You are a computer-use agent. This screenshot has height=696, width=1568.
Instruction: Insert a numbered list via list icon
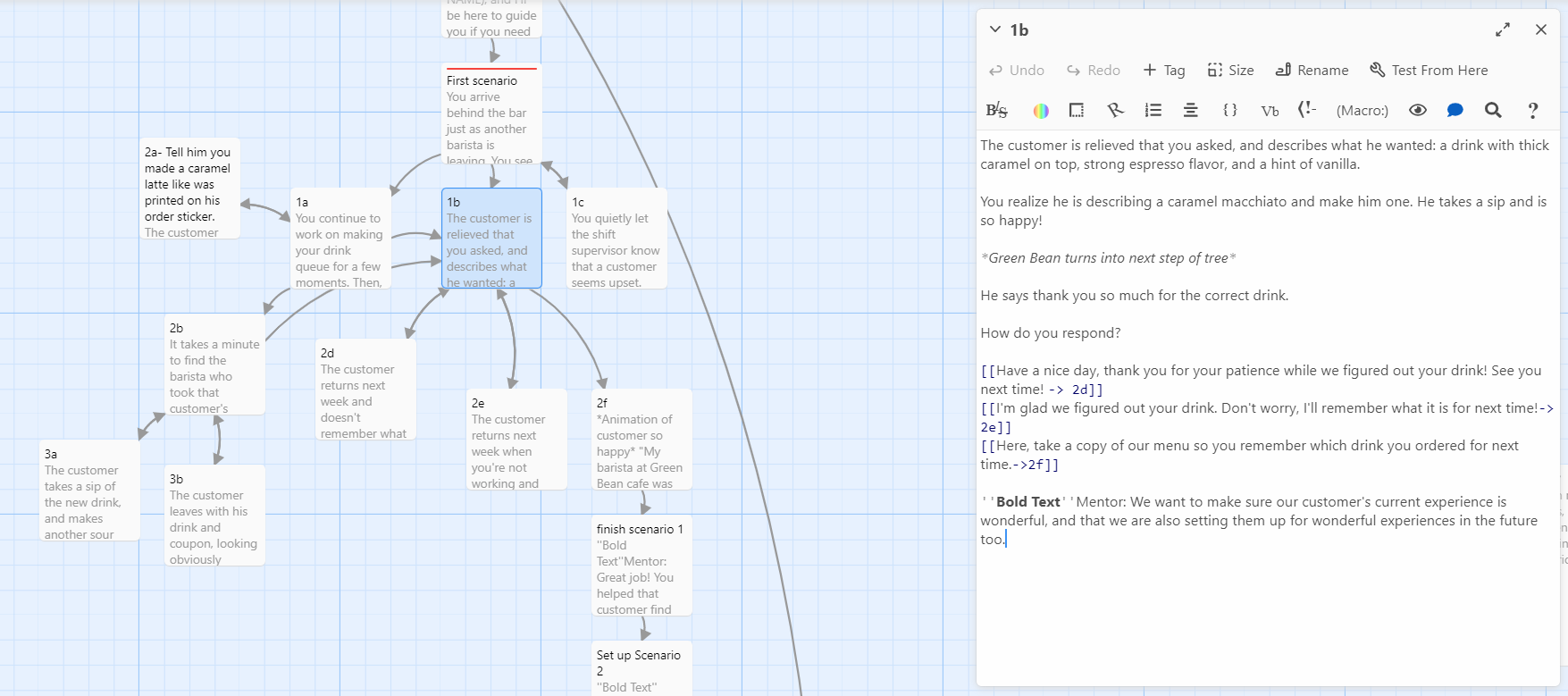(x=1153, y=110)
